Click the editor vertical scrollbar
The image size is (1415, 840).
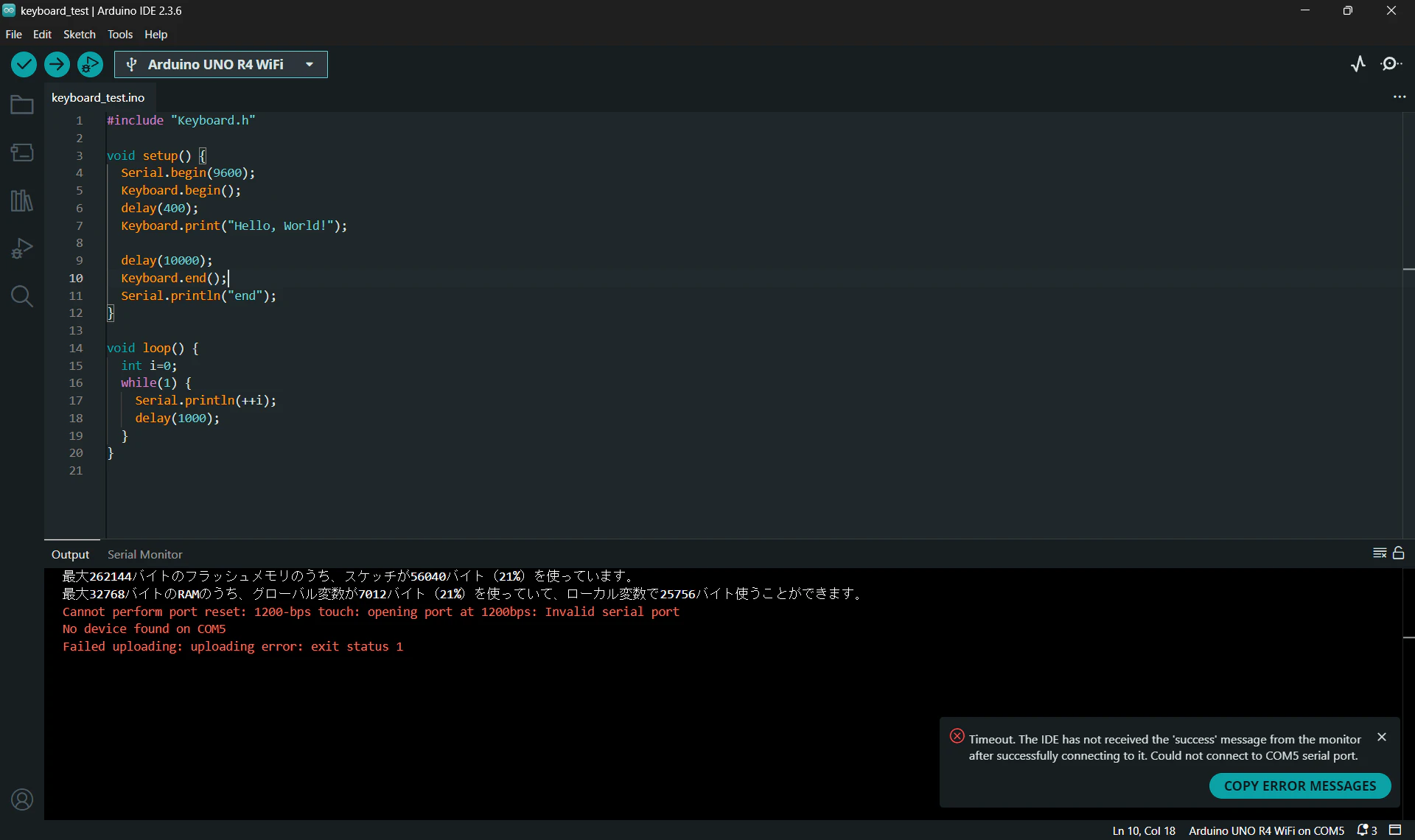1408,324
